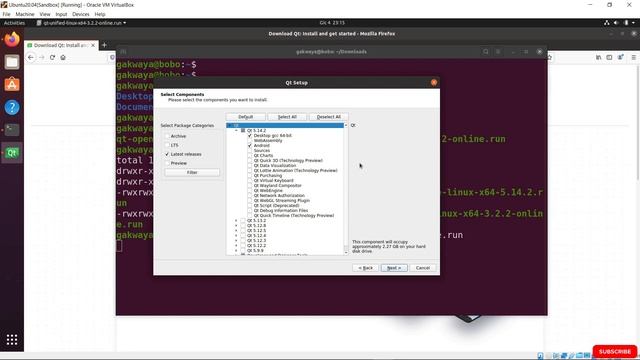Image resolution: width=640 pixels, height=360 pixels.
Task: Click the Firefox home icon
Action: 63,58
